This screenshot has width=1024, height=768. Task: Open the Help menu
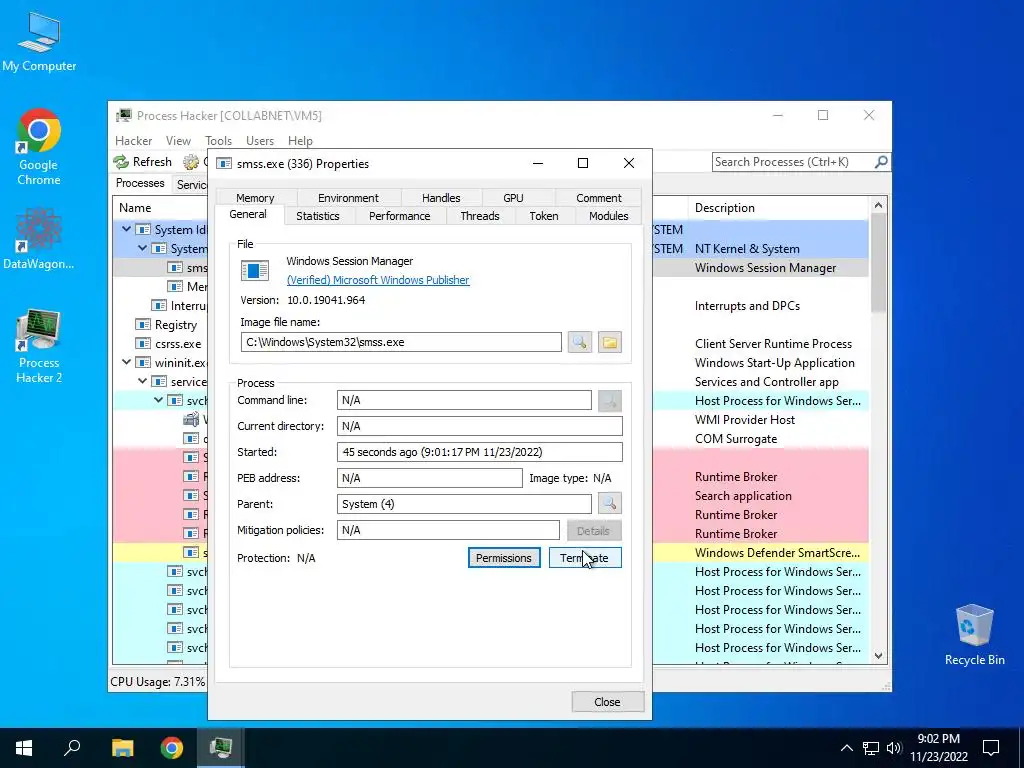pos(300,140)
